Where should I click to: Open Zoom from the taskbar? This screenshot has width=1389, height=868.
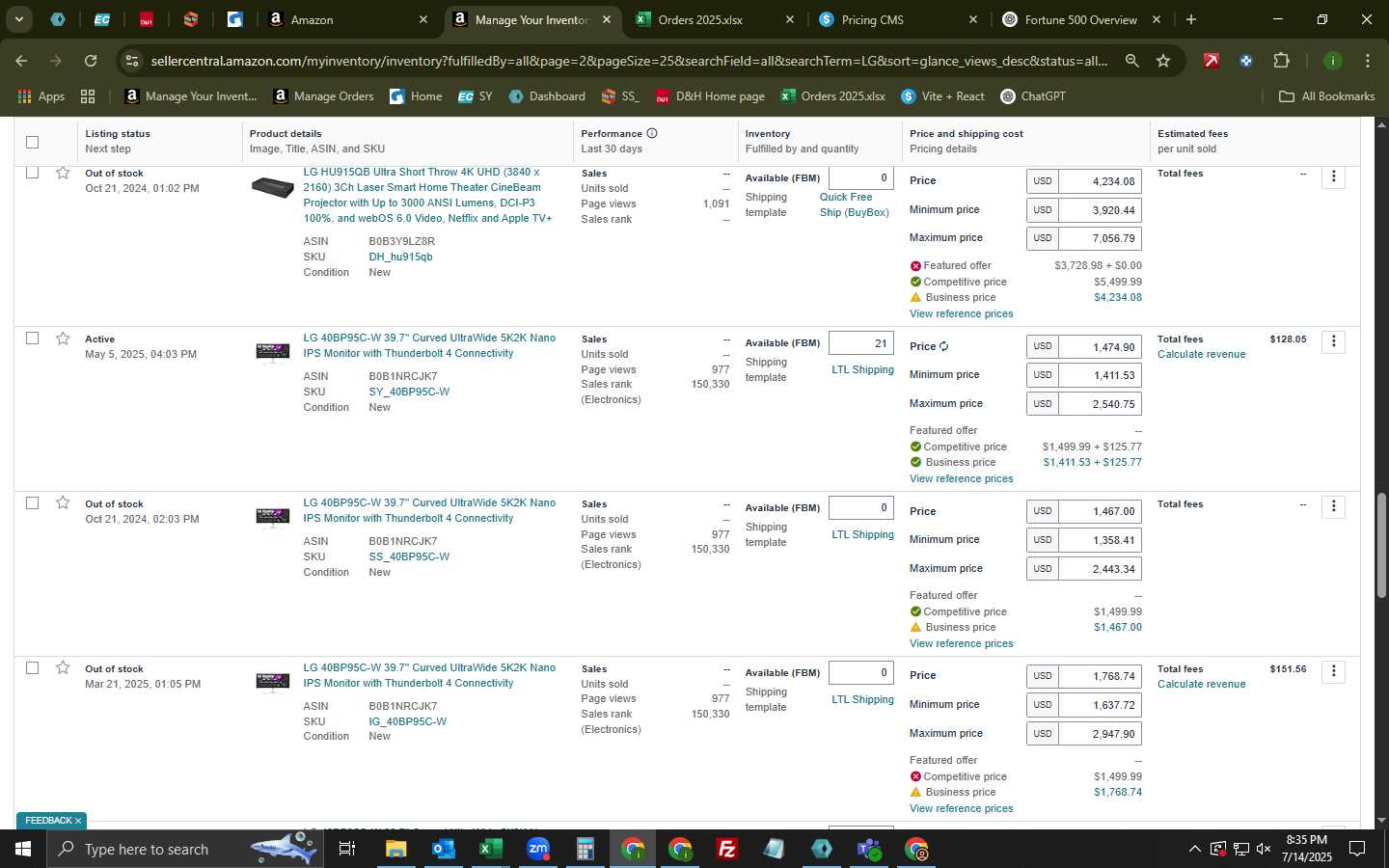click(x=538, y=849)
